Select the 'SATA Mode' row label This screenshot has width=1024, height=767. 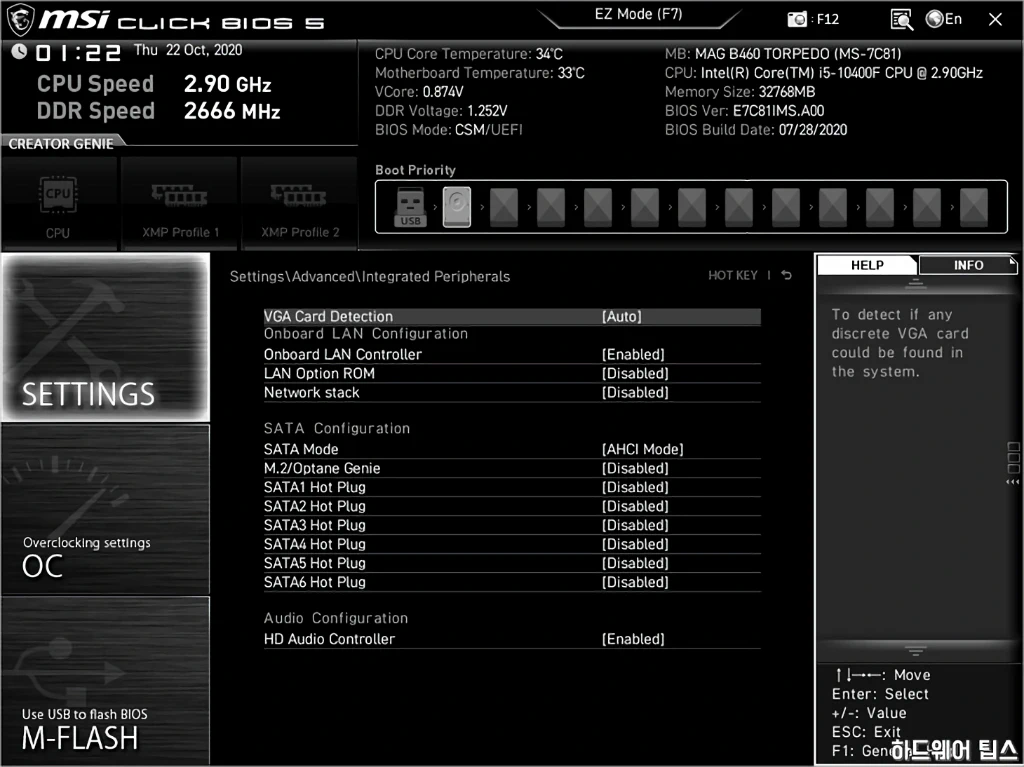(301, 449)
